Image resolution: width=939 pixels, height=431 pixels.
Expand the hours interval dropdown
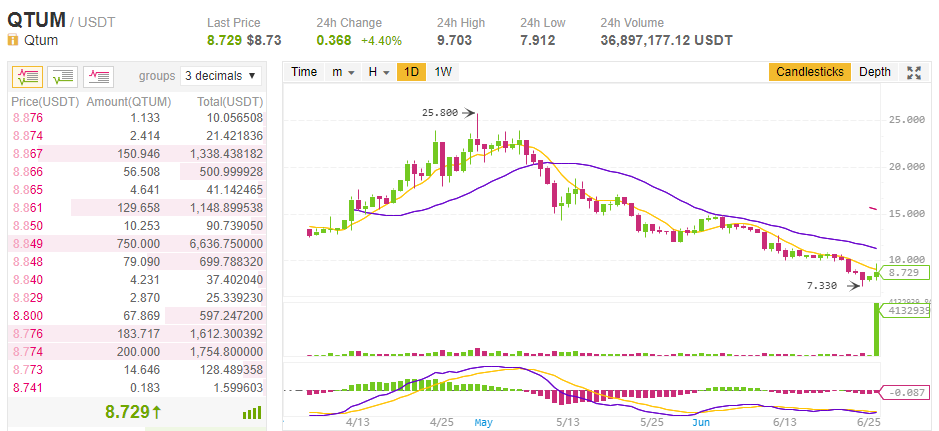pos(378,72)
